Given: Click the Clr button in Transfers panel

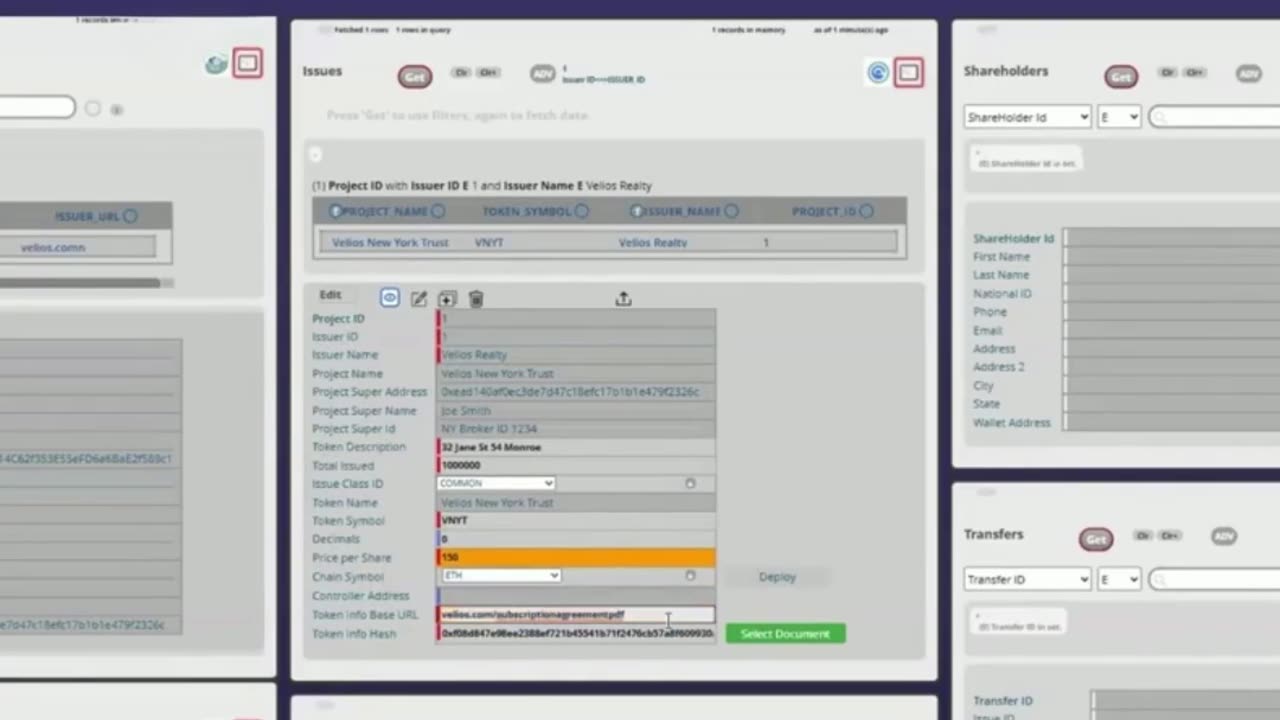Looking at the screenshot, I should pos(1143,536).
